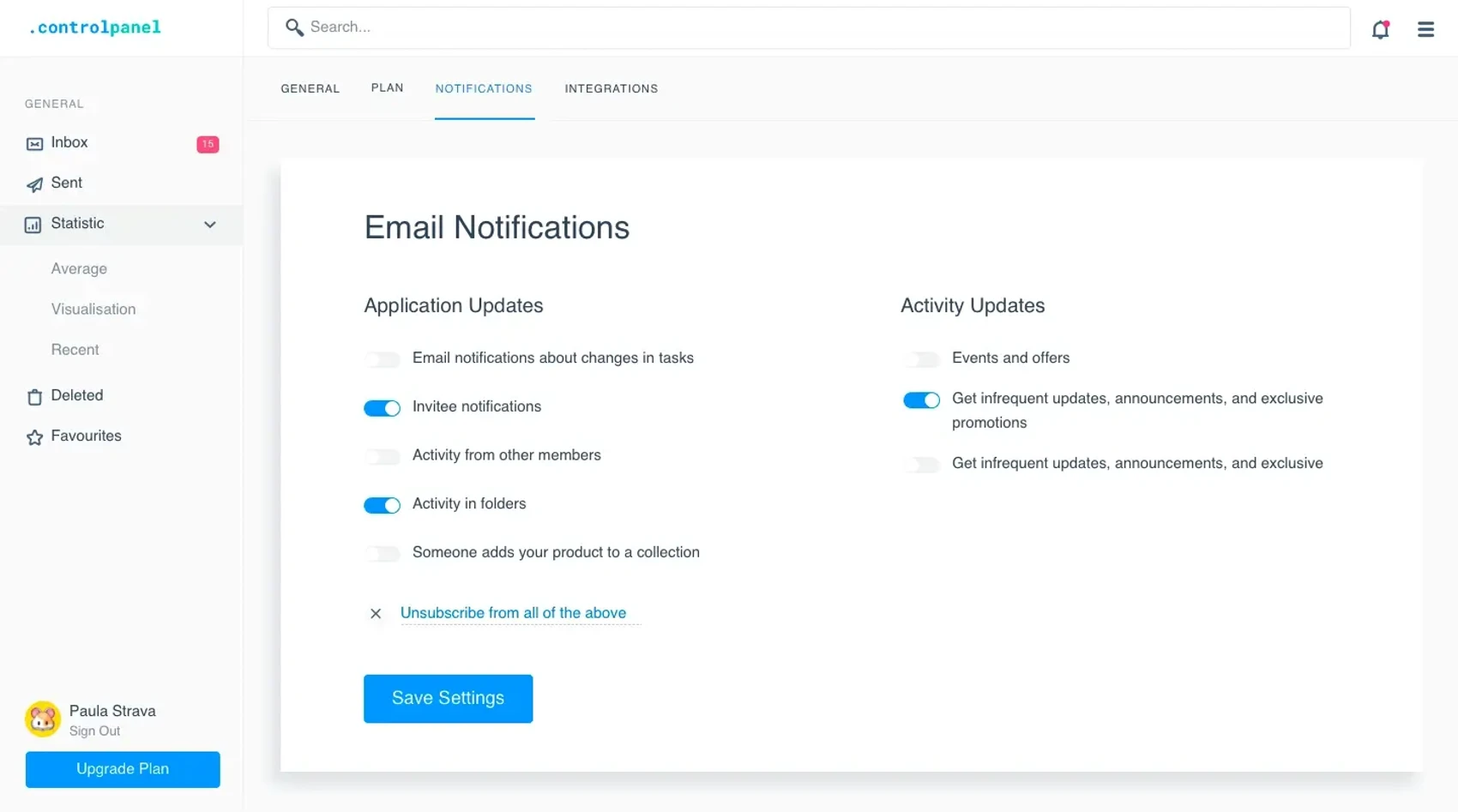This screenshot has height=812, width=1458.
Task: Open the hamburger menu icon
Action: (1425, 29)
